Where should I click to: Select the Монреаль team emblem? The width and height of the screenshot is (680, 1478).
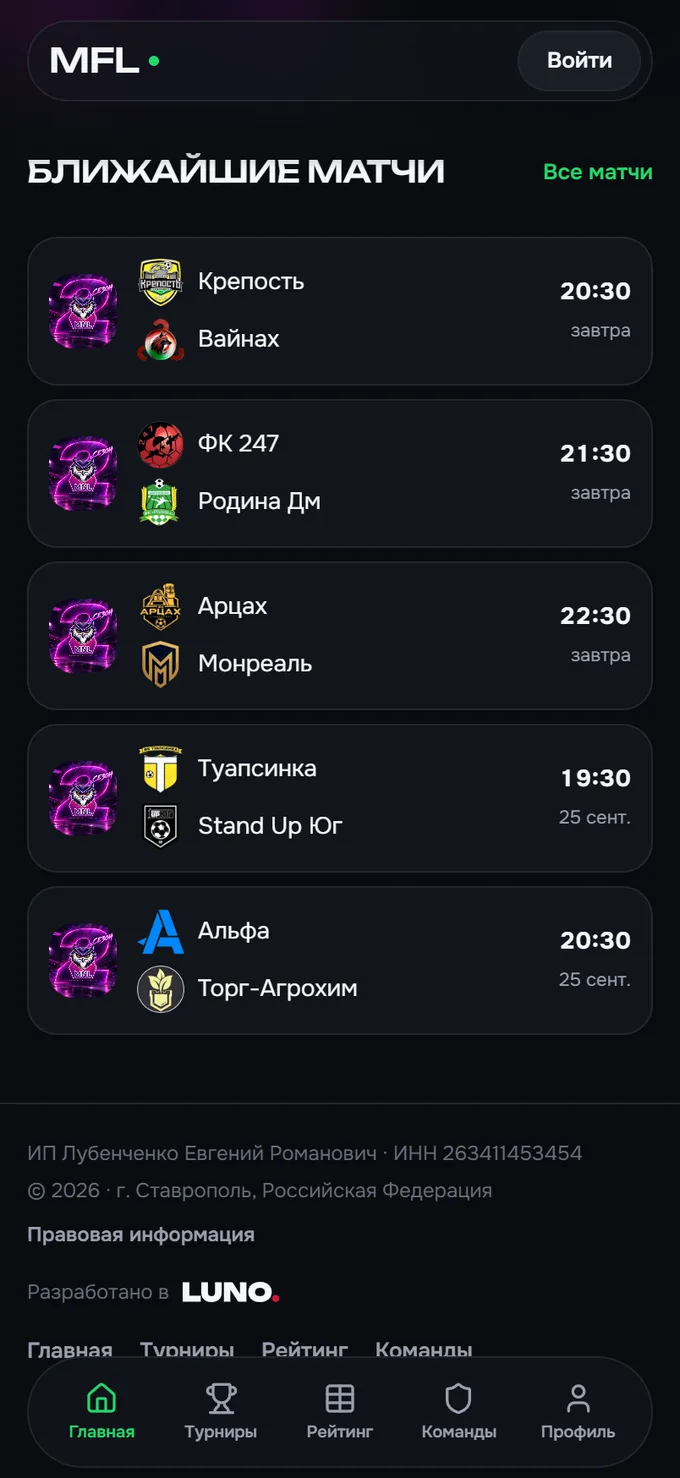tap(160, 664)
